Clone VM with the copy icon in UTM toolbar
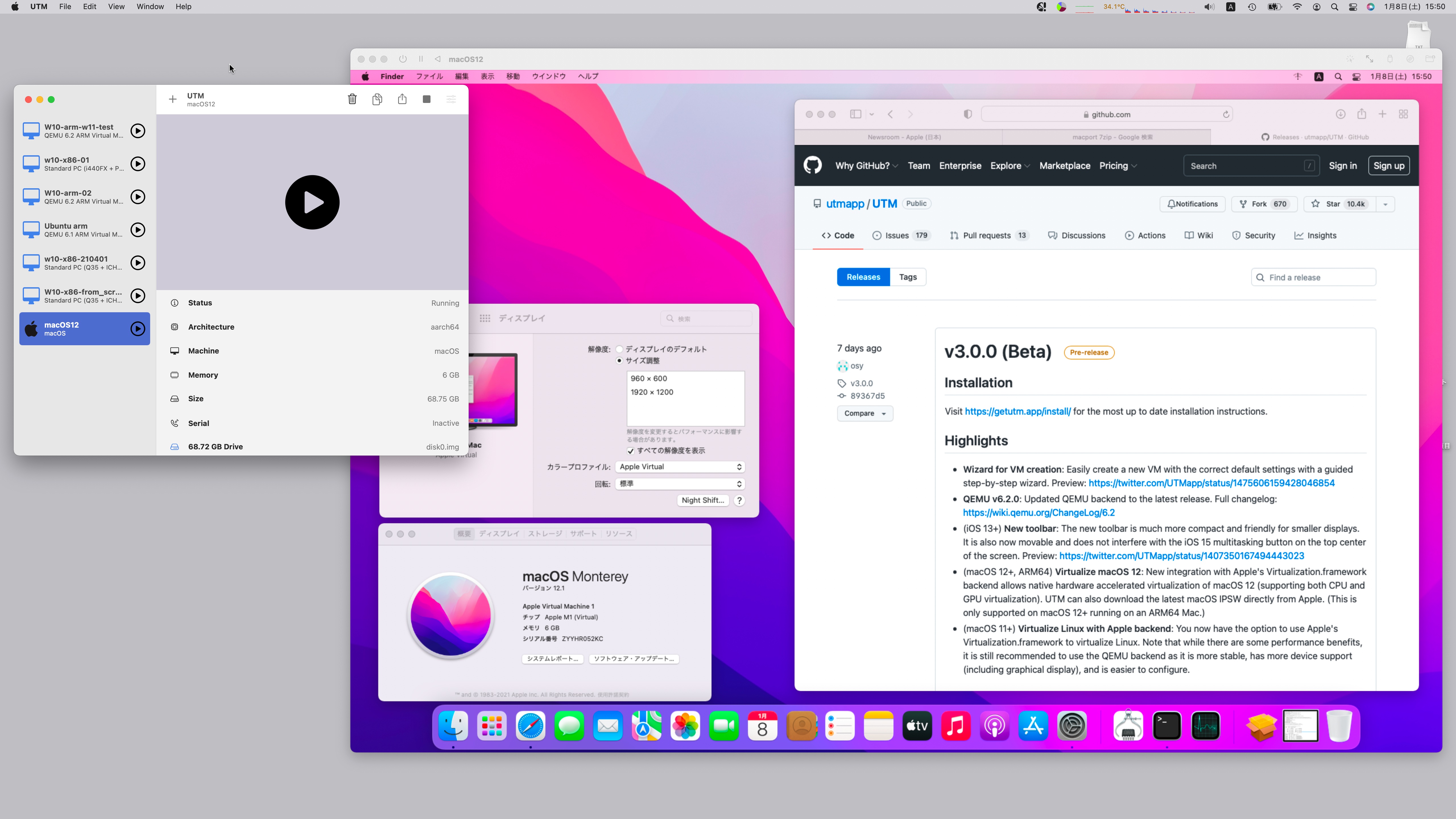The width and height of the screenshot is (1456, 819). pyautogui.click(x=377, y=99)
